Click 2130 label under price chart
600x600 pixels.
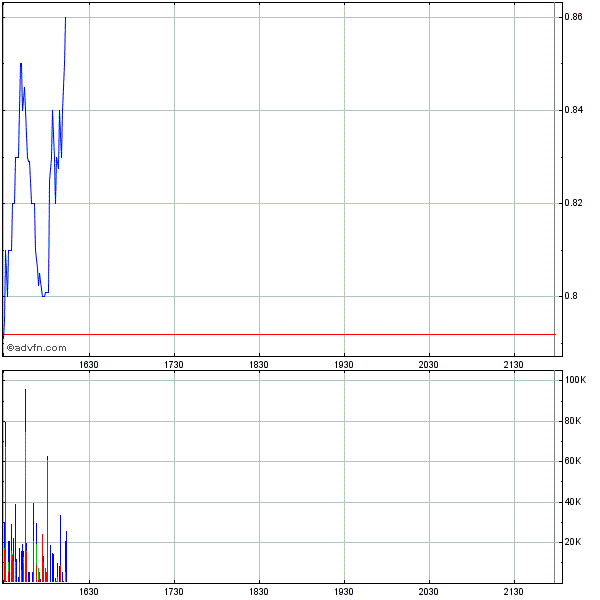pyautogui.click(x=513, y=365)
